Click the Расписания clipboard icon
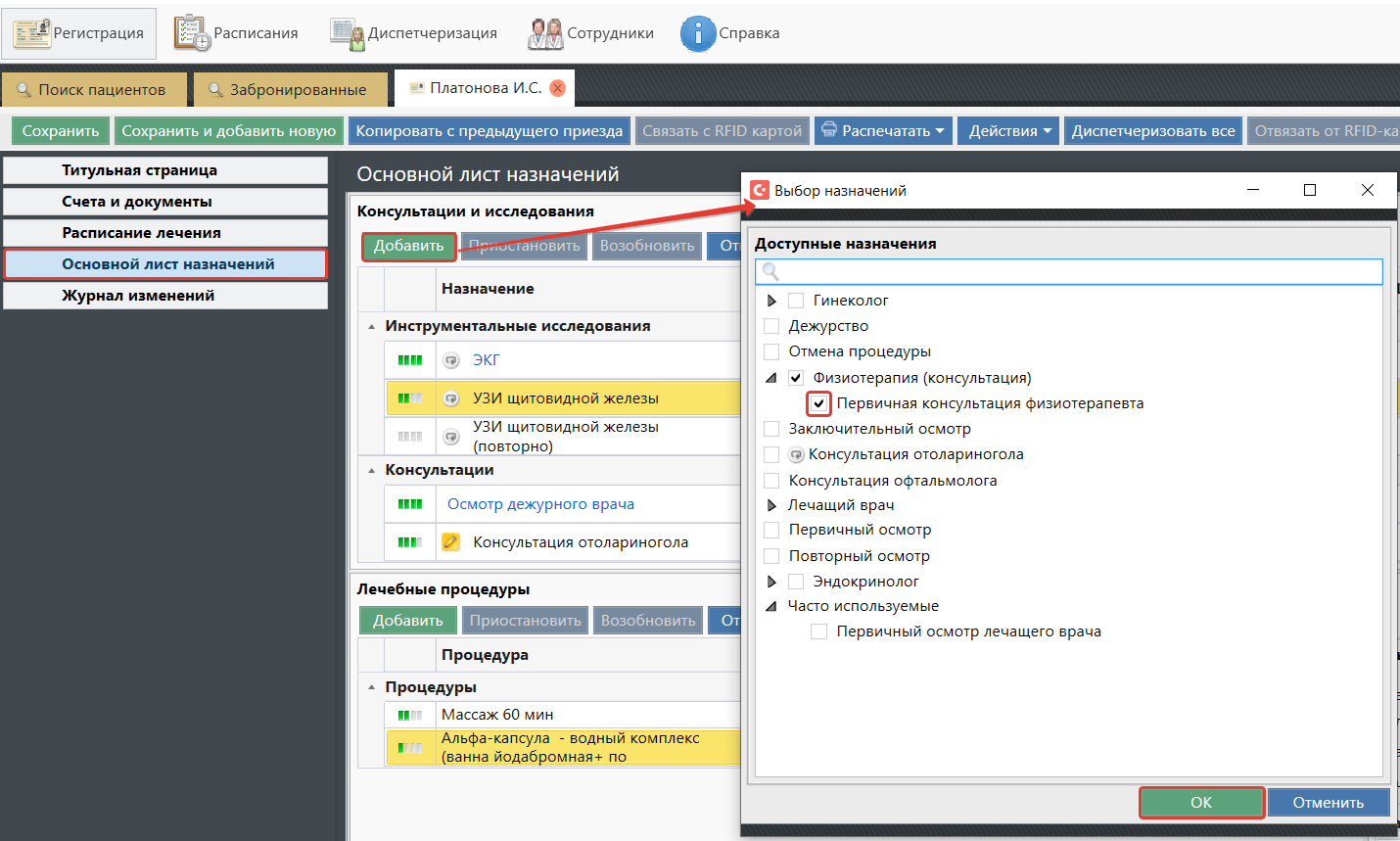This screenshot has height=841, width=1400. click(x=192, y=33)
